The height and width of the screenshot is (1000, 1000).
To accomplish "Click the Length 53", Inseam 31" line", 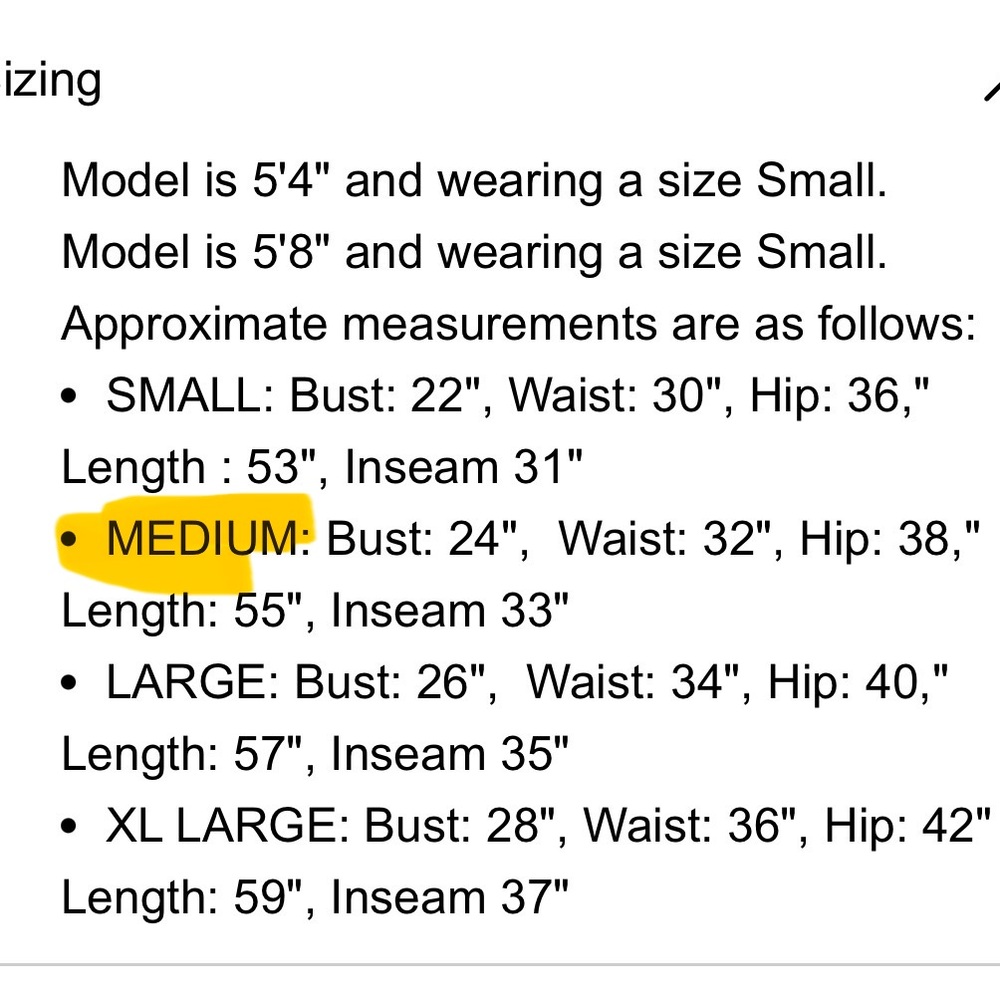I will point(322,467).
